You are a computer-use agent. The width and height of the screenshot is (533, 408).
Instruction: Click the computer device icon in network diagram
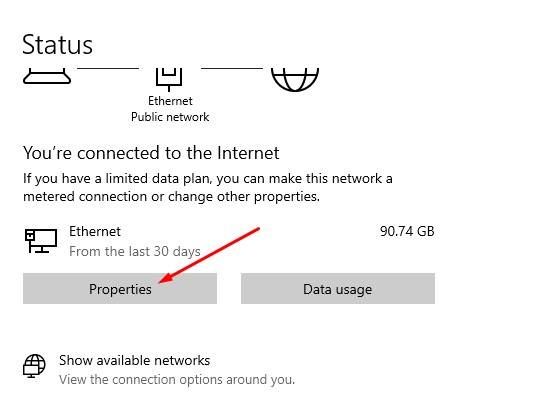click(x=47, y=76)
